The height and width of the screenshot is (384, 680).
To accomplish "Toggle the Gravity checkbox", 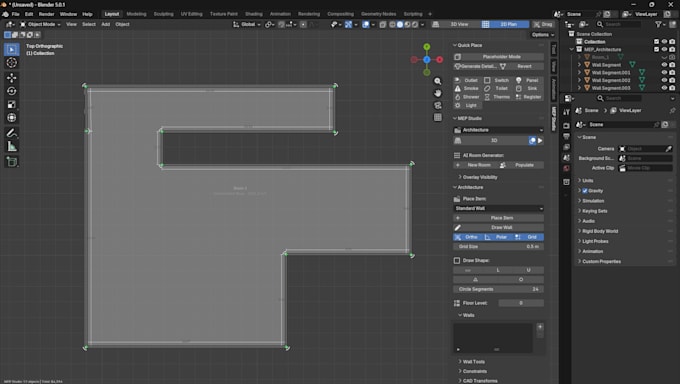I will point(585,191).
